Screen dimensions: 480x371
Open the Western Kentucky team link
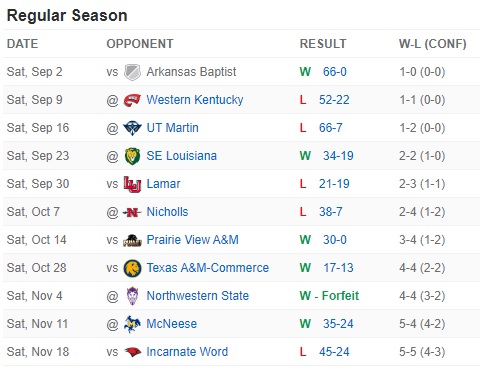(x=195, y=100)
